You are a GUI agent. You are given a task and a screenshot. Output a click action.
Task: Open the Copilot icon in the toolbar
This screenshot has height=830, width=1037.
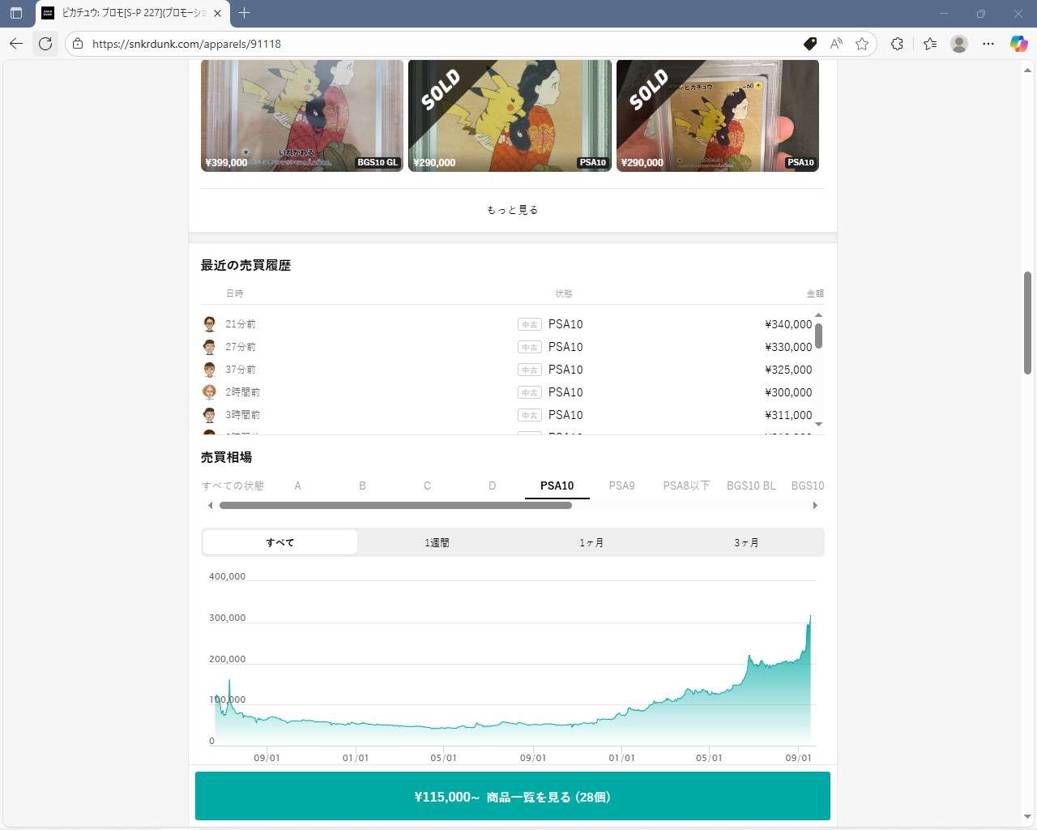tap(1018, 44)
